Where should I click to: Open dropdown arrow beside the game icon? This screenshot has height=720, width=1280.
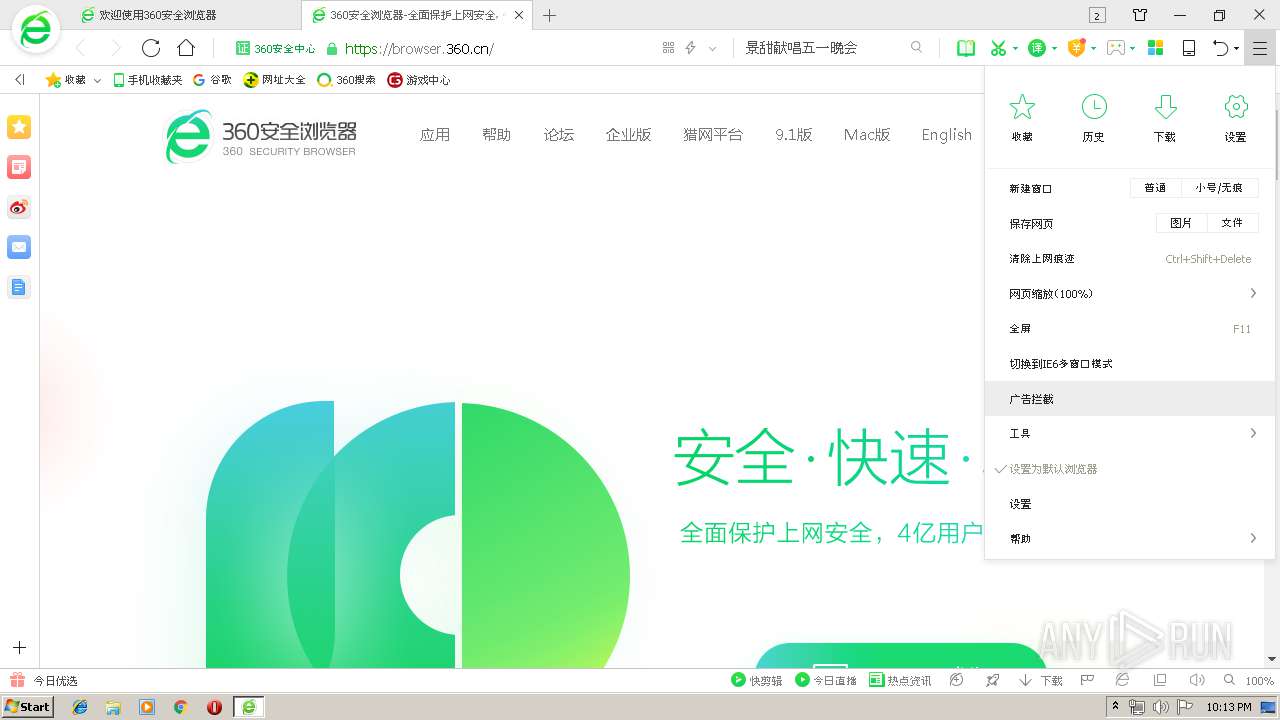pos(1133,48)
